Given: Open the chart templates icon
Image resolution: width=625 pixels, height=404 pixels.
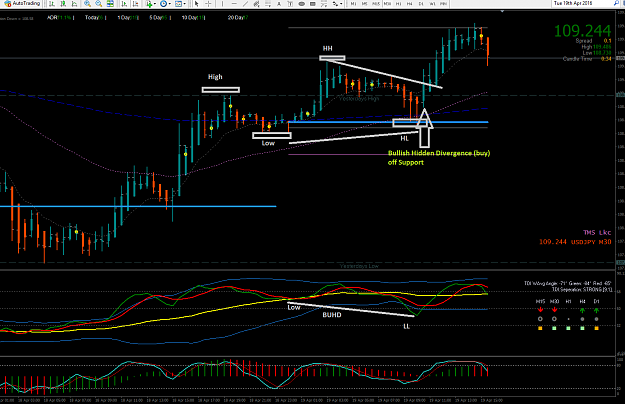Looking at the screenshot, I should coord(178,4).
